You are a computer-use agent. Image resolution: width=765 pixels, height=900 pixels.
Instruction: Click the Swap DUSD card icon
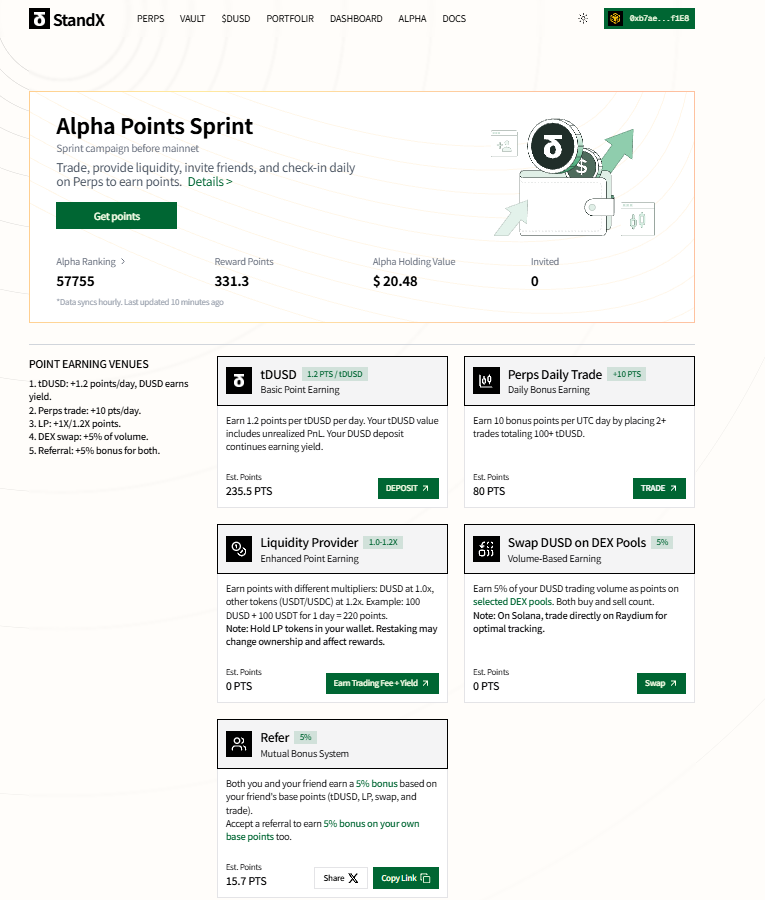(x=487, y=548)
